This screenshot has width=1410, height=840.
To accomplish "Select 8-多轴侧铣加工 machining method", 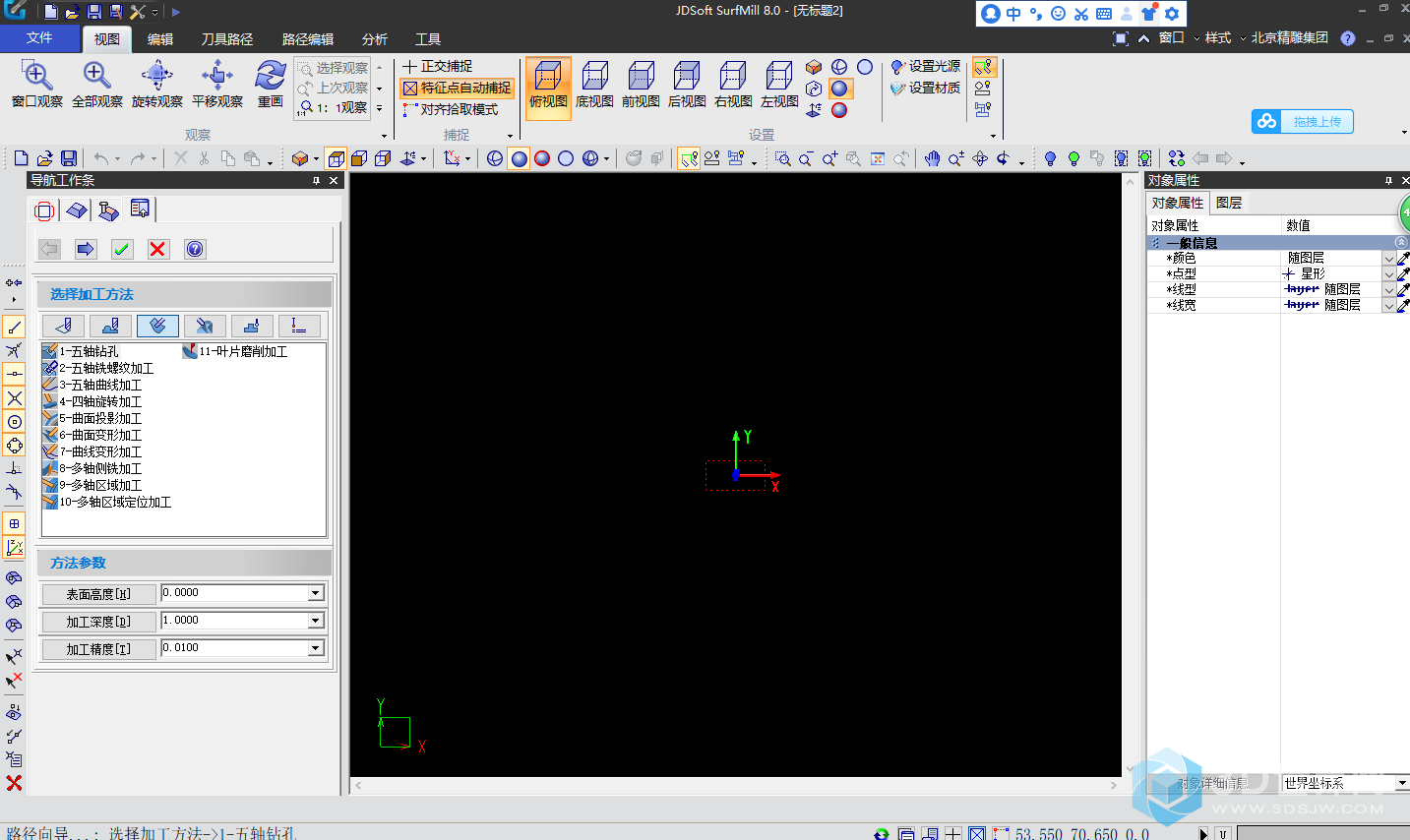I will click(92, 468).
